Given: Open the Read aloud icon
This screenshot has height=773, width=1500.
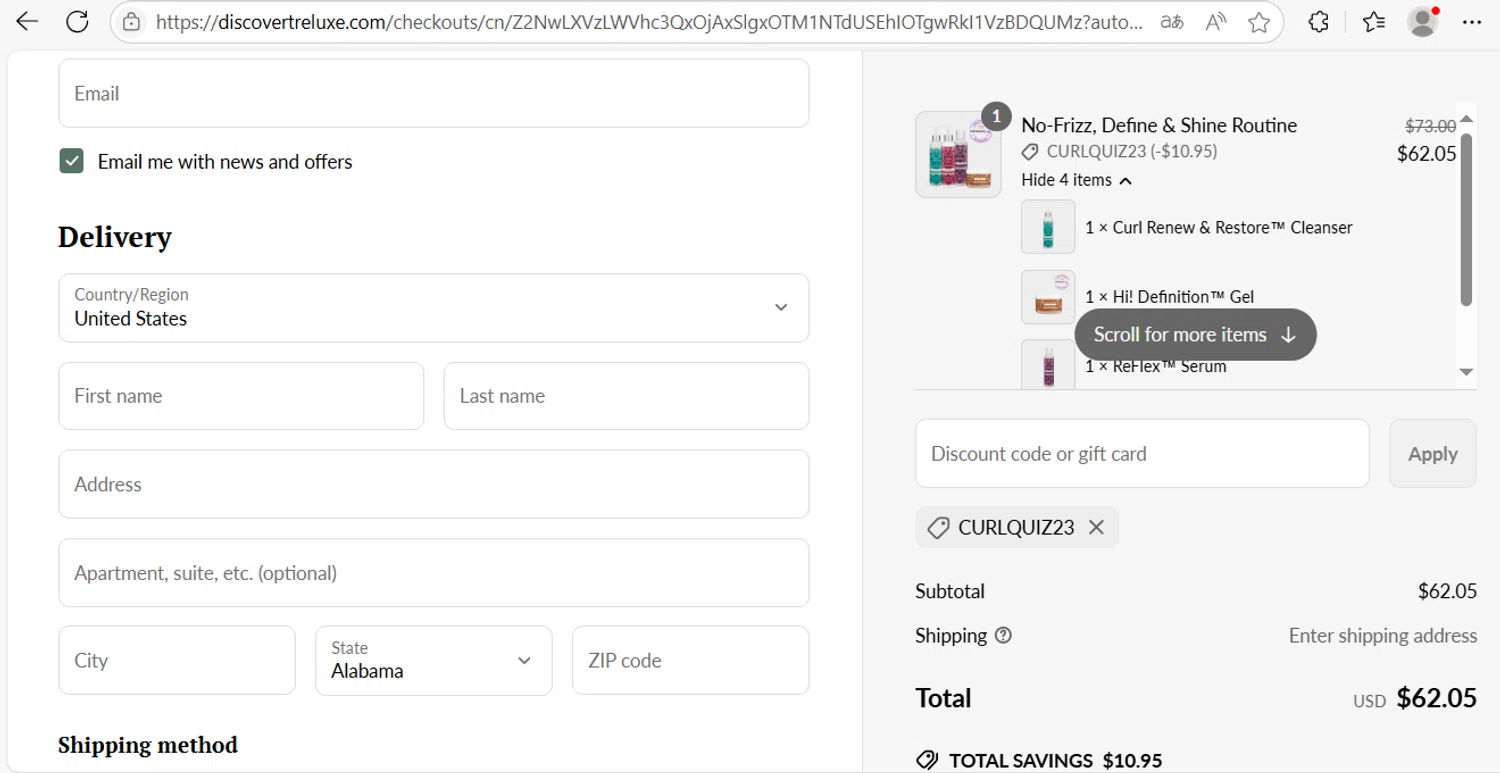Looking at the screenshot, I should coord(1215,22).
